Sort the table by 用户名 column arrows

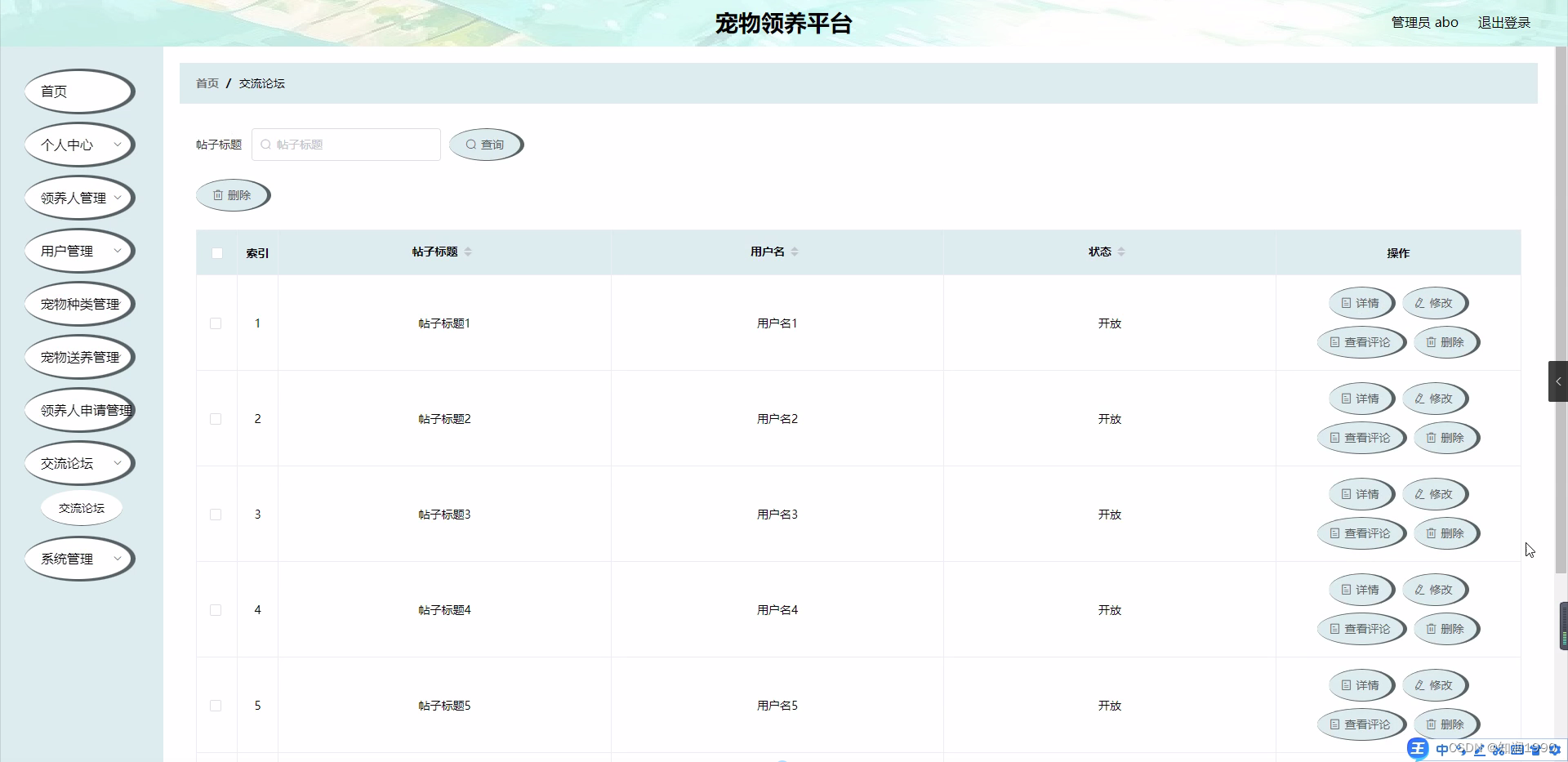pyautogui.click(x=796, y=252)
